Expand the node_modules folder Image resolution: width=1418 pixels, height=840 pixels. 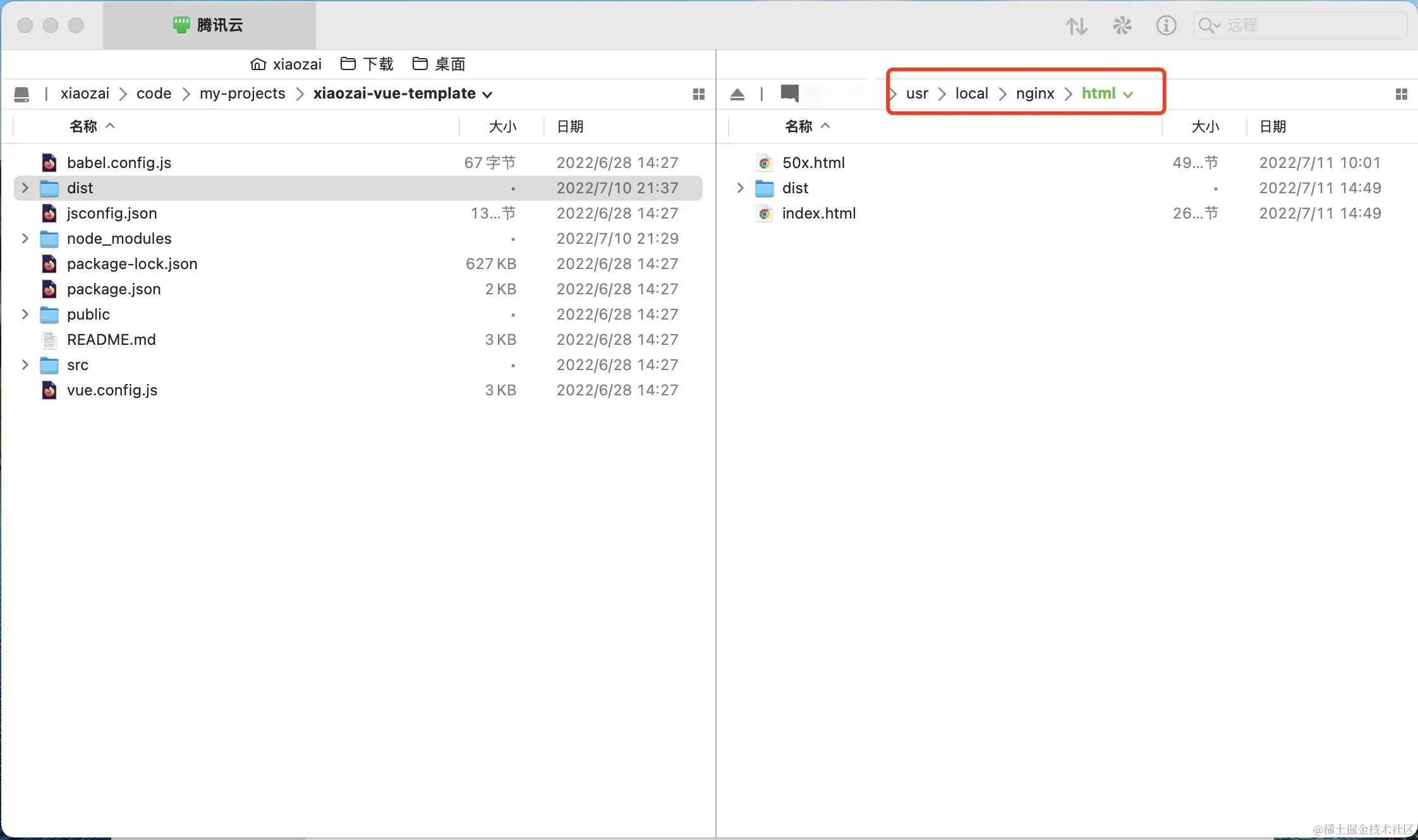tap(25, 239)
